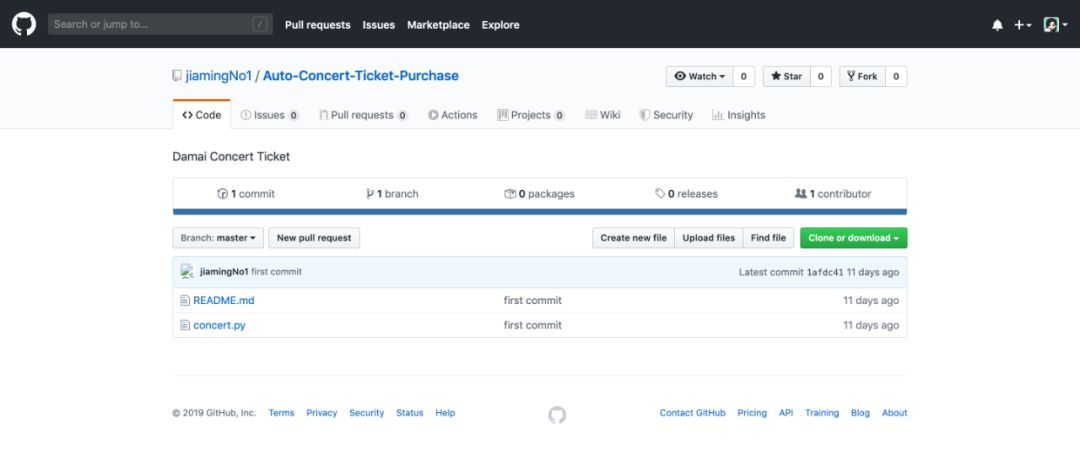The image size is (1080, 462).
Task: Open the Insights tab
Action: pos(738,115)
